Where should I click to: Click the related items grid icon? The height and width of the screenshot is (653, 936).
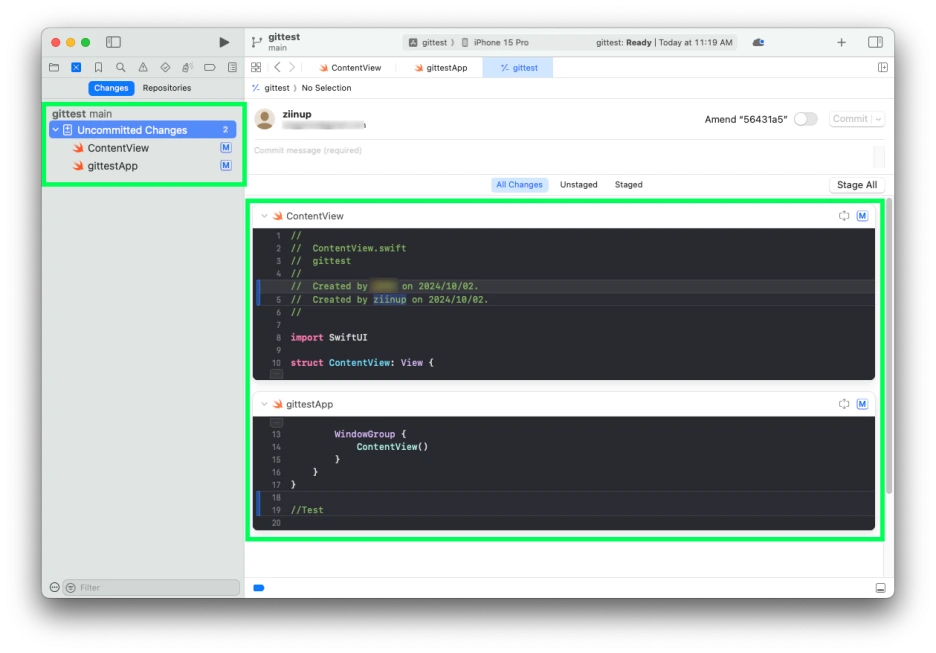pyautogui.click(x=256, y=67)
